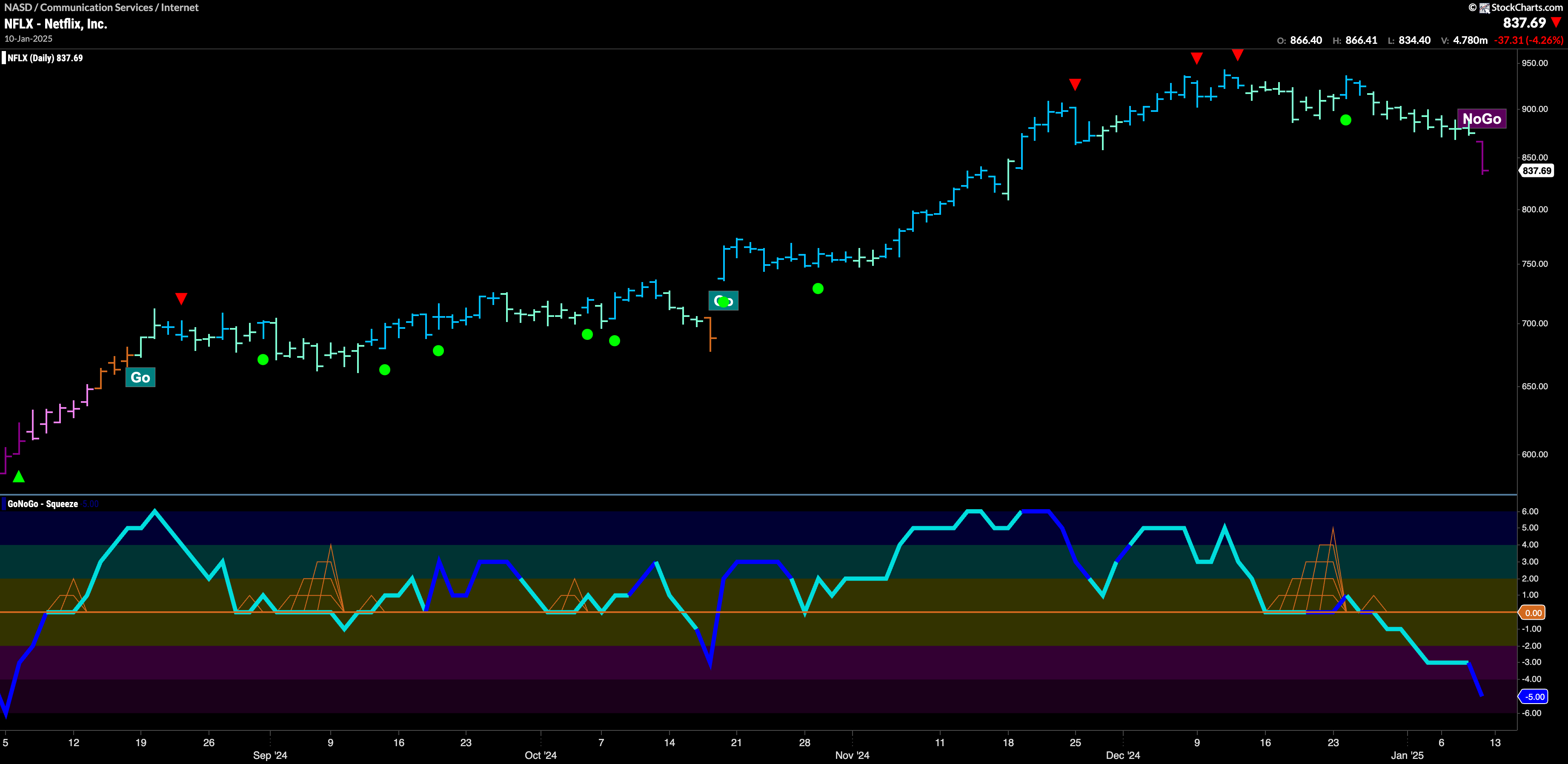
Task: Click the 800.00 price axis label
Action: (1534, 209)
